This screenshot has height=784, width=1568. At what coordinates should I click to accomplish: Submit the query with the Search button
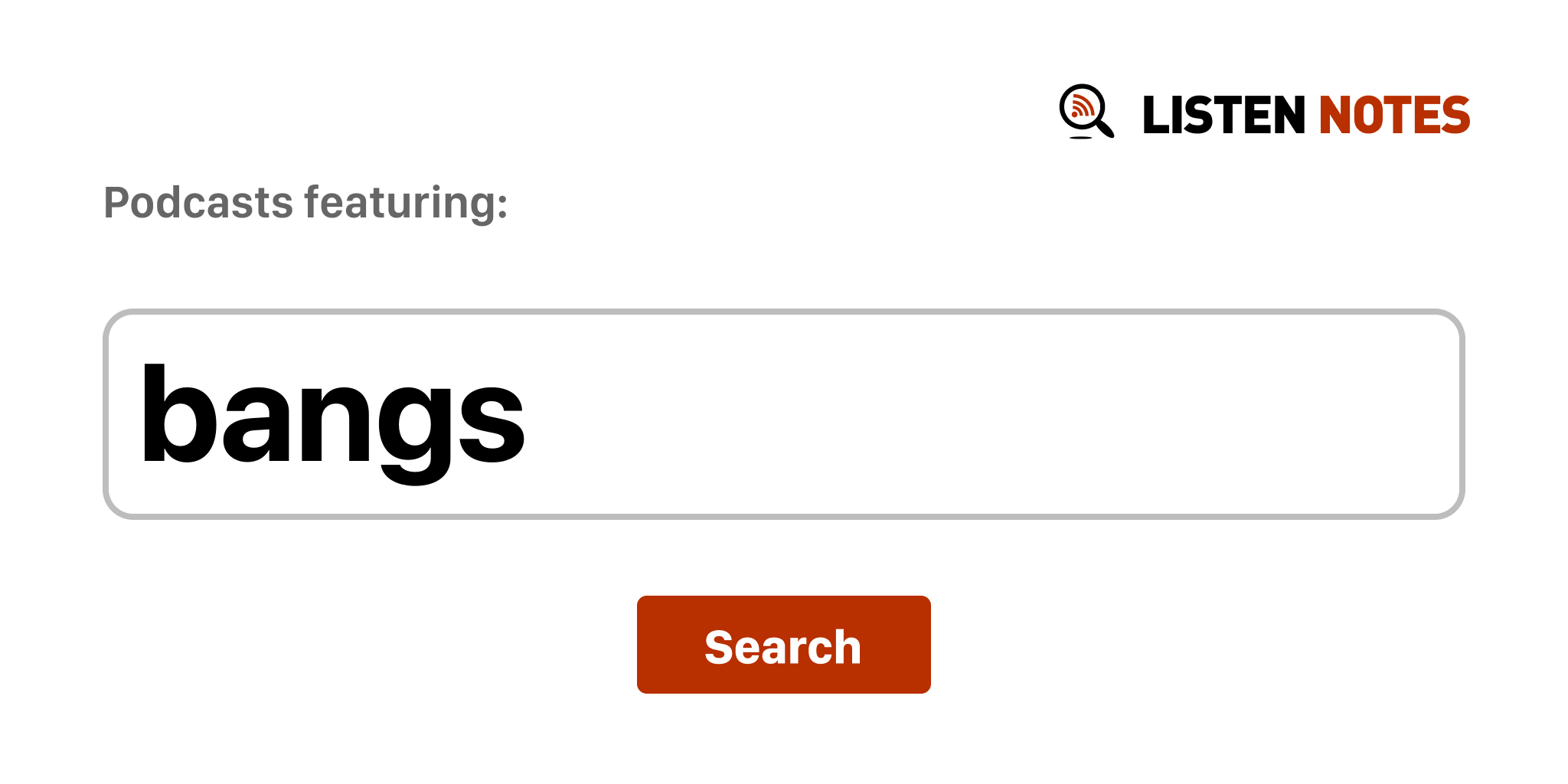783,645
